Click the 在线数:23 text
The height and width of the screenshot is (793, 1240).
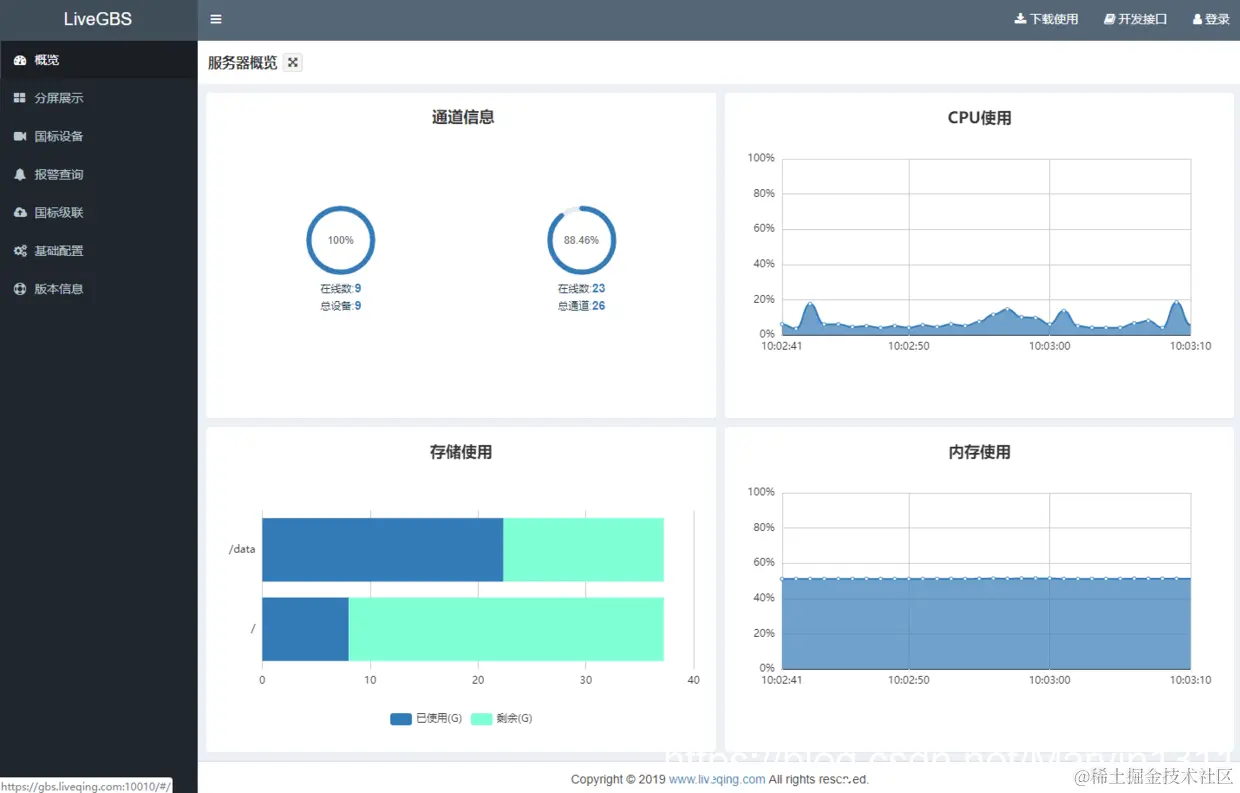[x=581, y=288]
